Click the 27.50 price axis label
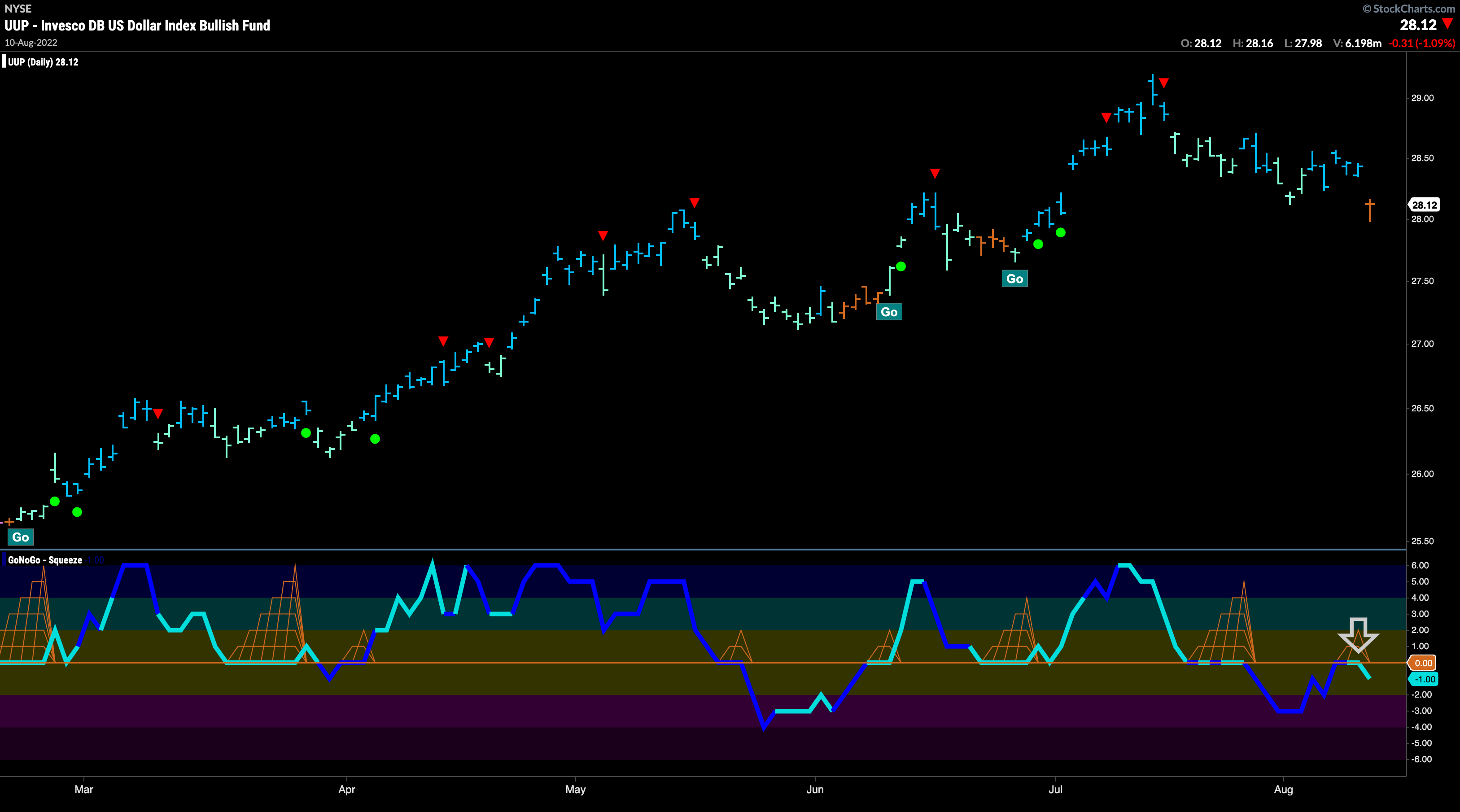Viewport: 1460px width, 812px height. 1423,281
